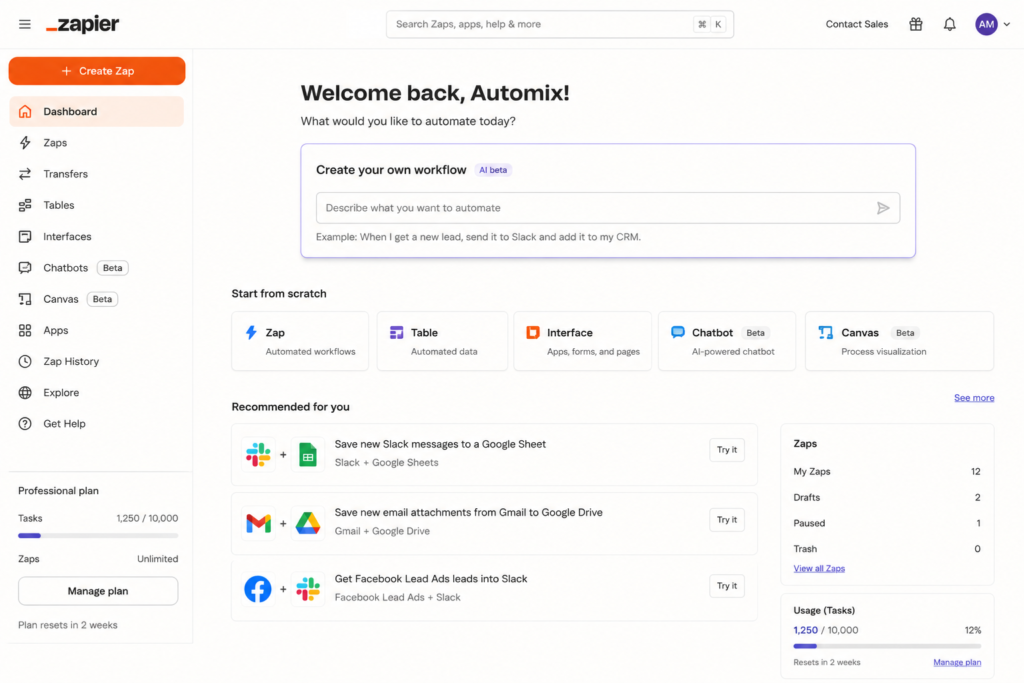Viewport: 1024px width, 683px height.
Task: Click the Google Sheets icon
Action: point(308,454)
